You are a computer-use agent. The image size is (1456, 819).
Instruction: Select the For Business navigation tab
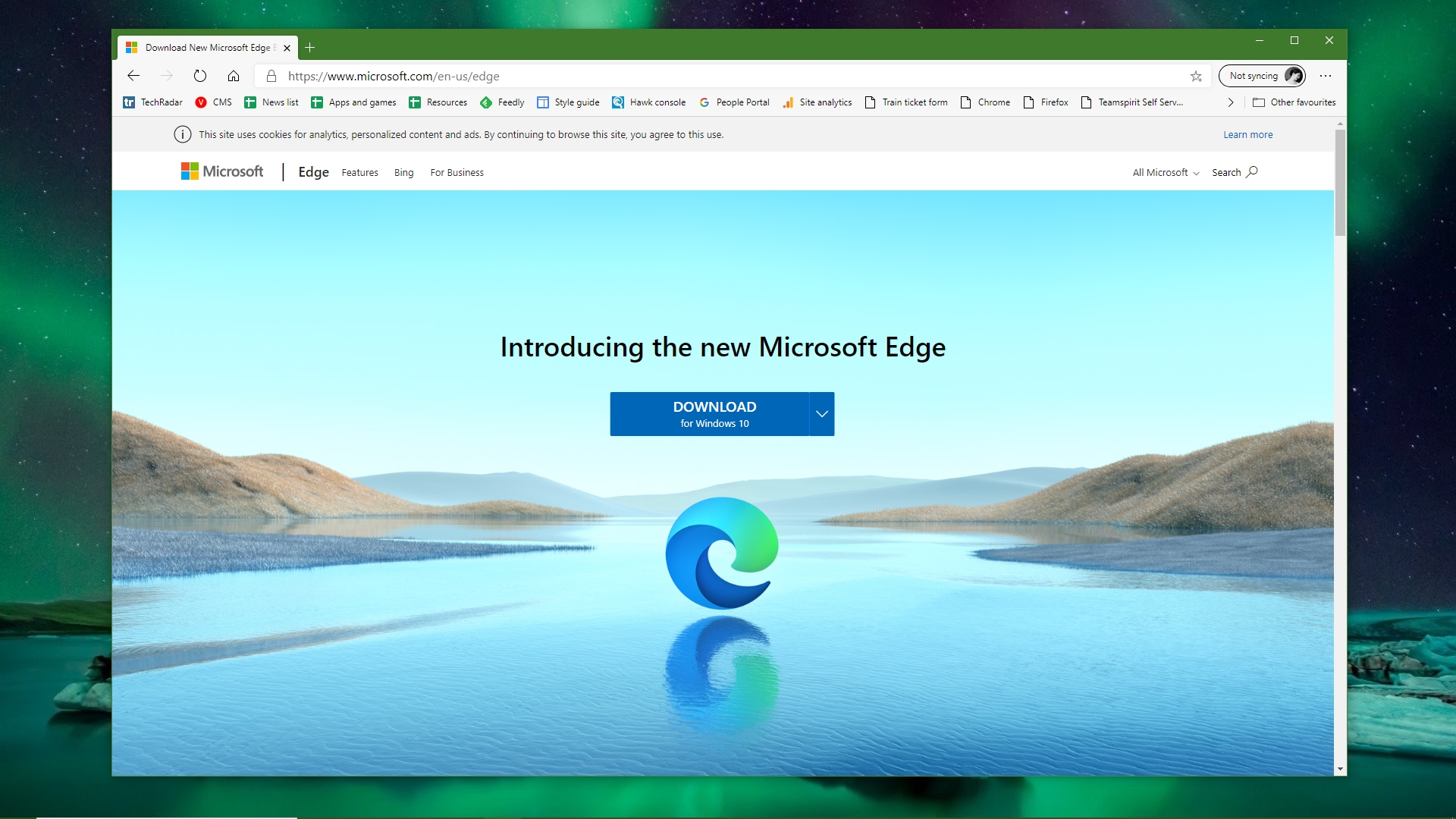(x=456, y=172)
